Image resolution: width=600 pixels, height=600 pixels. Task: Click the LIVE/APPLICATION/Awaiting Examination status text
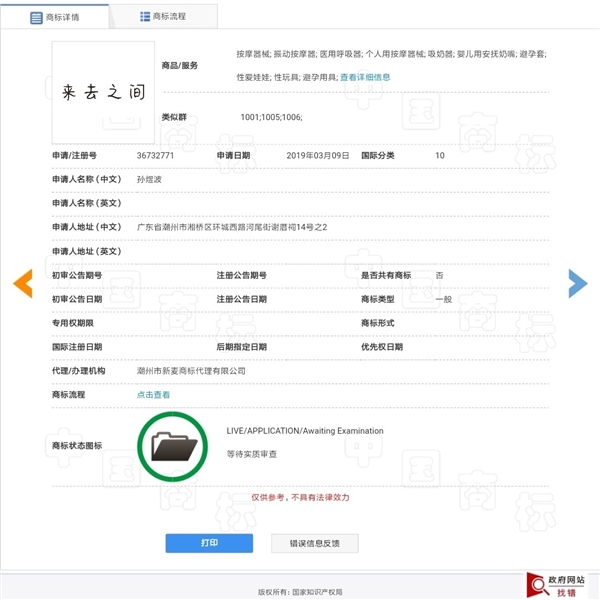click(305, 431)
